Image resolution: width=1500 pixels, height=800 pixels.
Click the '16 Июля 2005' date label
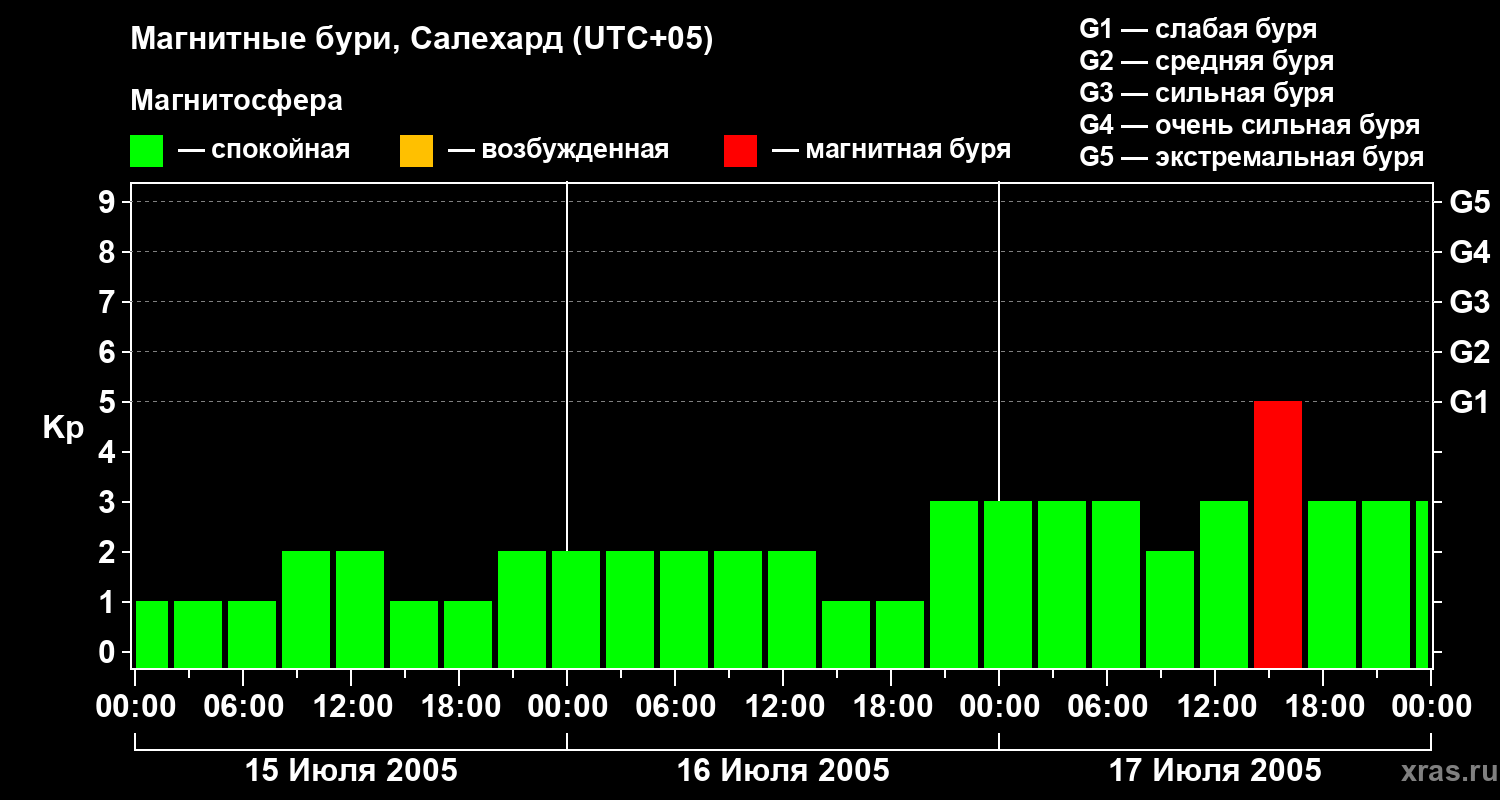pos(783,771)
